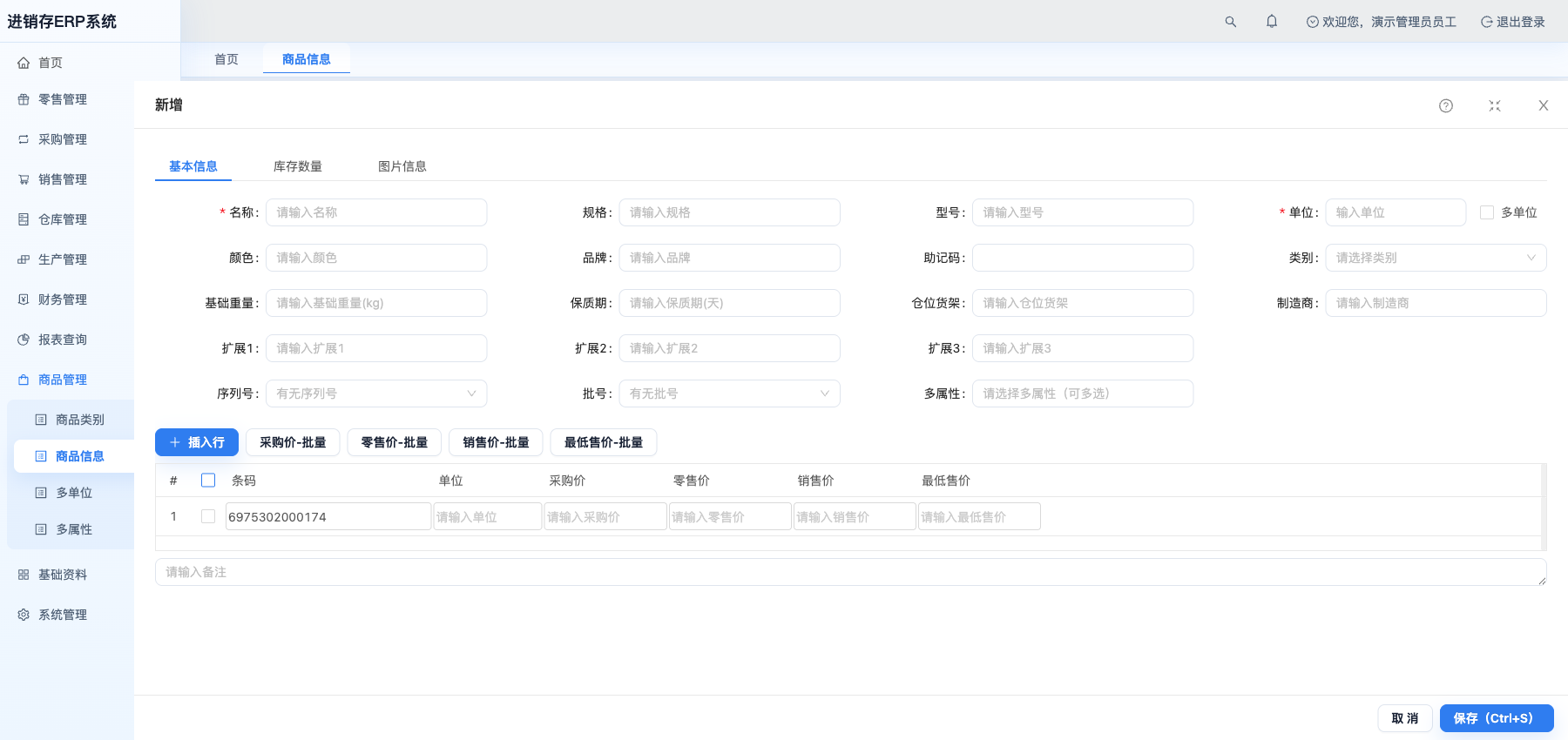Switch to the 库存数量 tab

click(x=298, y=166)
